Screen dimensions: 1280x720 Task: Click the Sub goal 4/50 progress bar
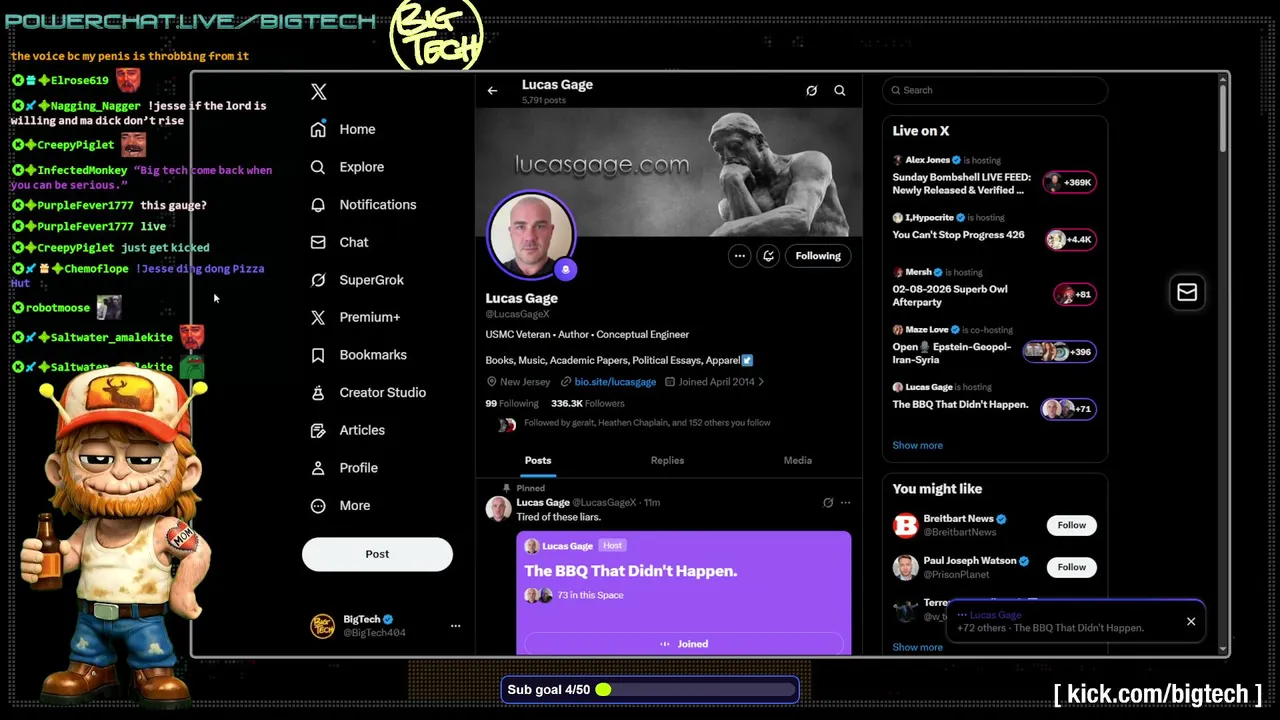(x=650, y=690)
